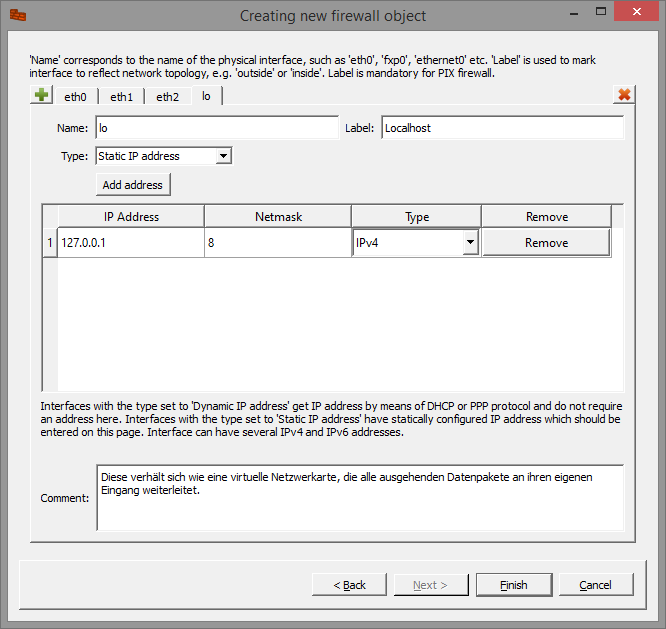Click the green plus add interface icon
This screenshot has width=666, height=629.
click(x=41, y=95)
